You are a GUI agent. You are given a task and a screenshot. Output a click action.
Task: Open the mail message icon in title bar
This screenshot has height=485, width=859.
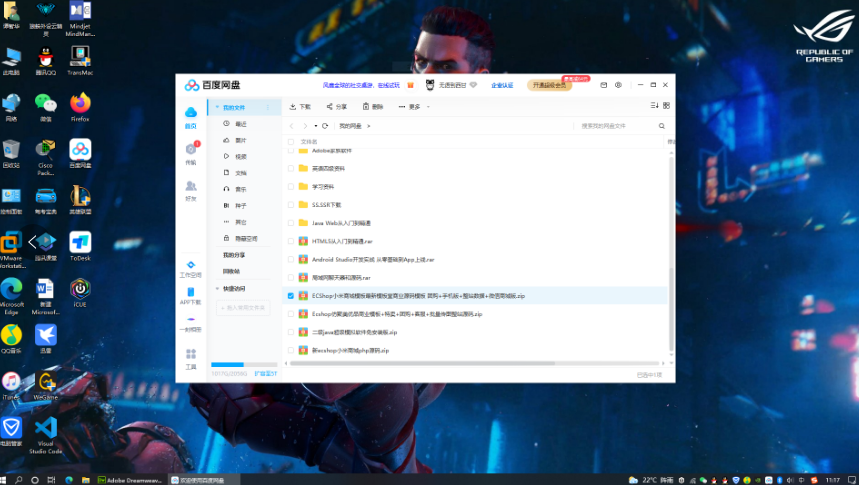point(604,85)
